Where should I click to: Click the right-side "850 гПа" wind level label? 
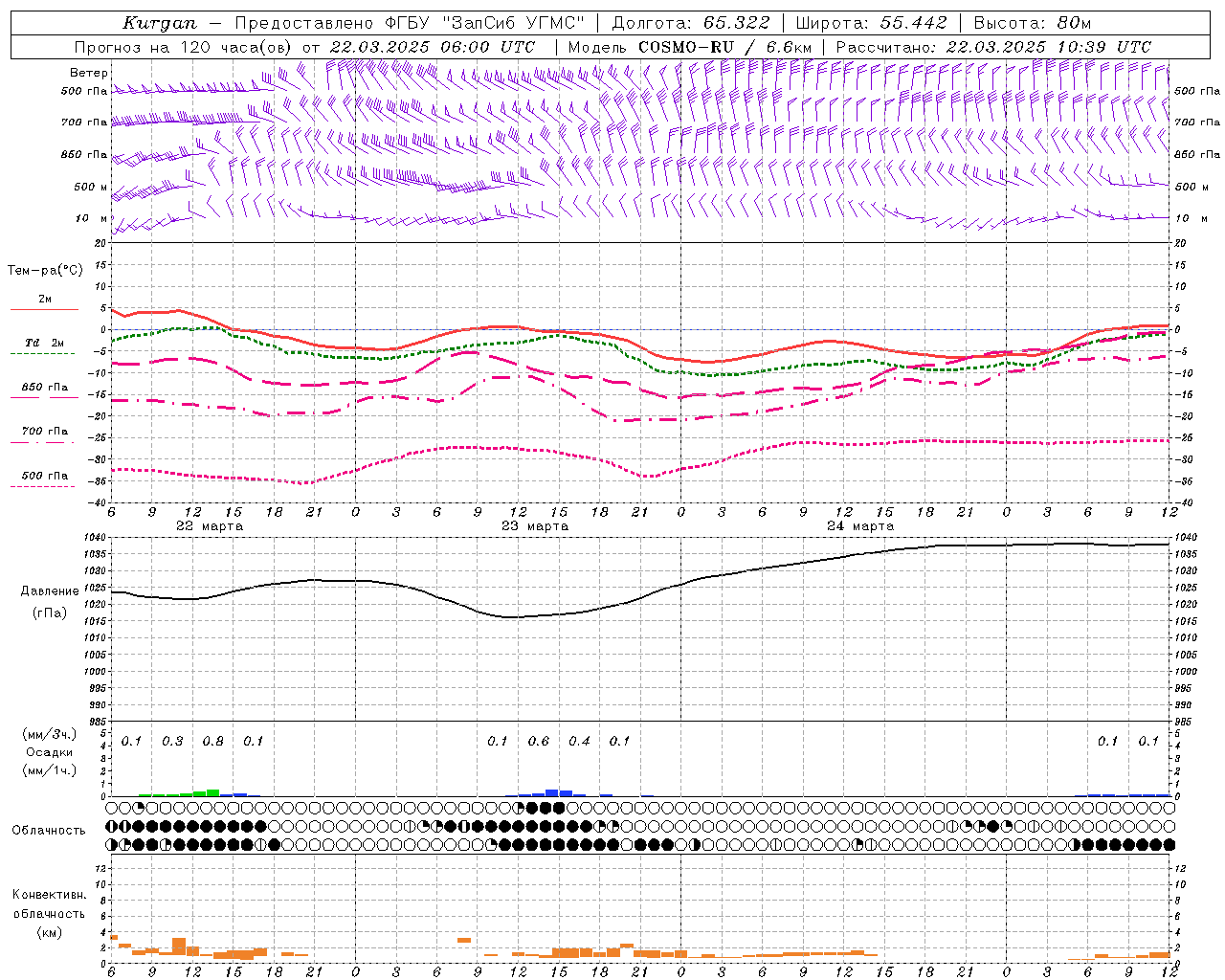click(1197, 154)
